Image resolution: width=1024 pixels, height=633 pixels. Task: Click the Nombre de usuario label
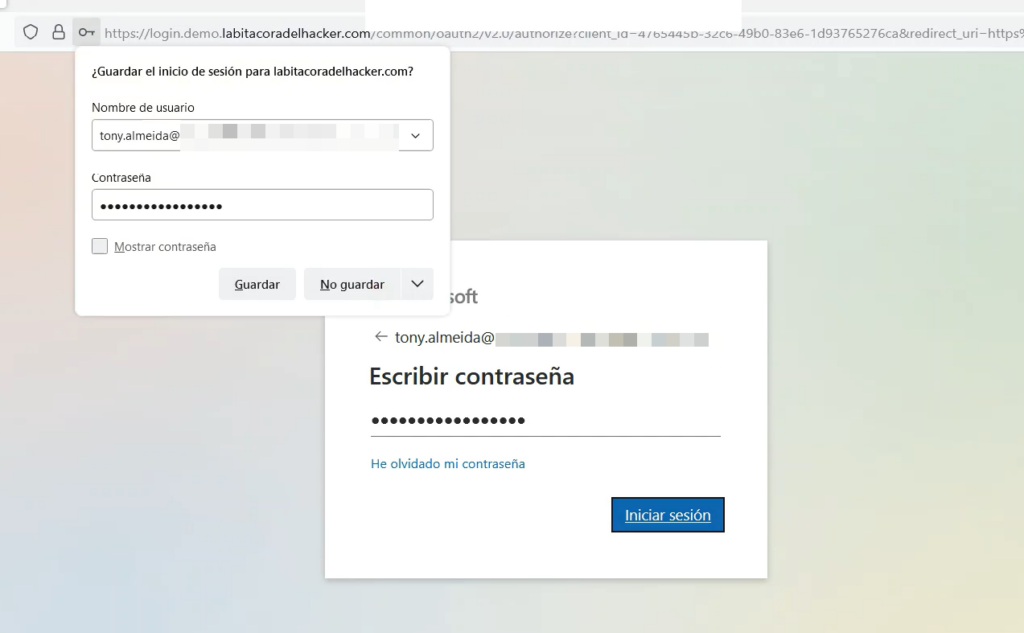(x=143, y=107)
